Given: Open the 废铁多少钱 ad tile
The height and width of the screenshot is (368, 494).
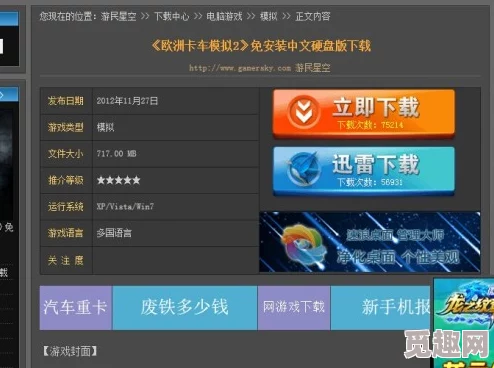Looking at the screenshot, I should [x=185, y=307].
